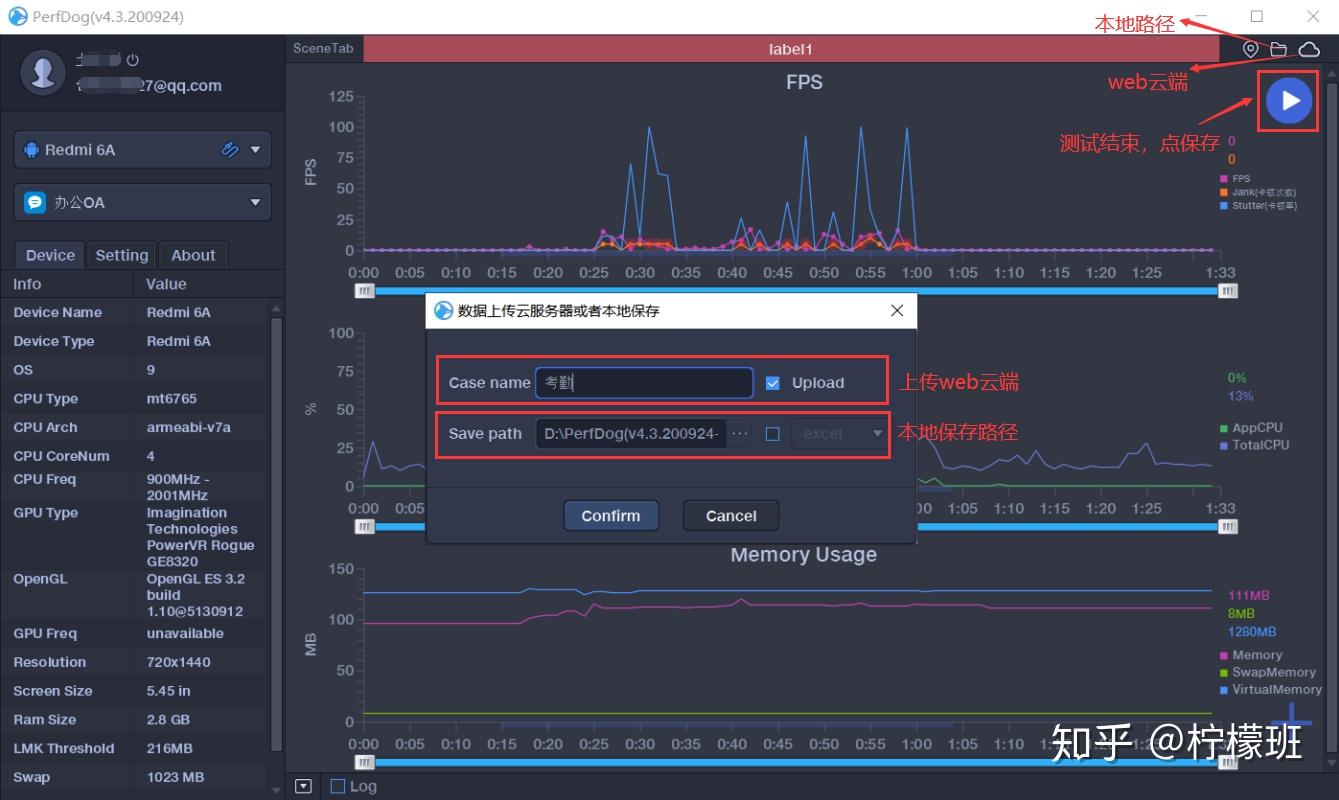Click the Confirm button
Screen dimensions: 1339x800
pos(611,516)
